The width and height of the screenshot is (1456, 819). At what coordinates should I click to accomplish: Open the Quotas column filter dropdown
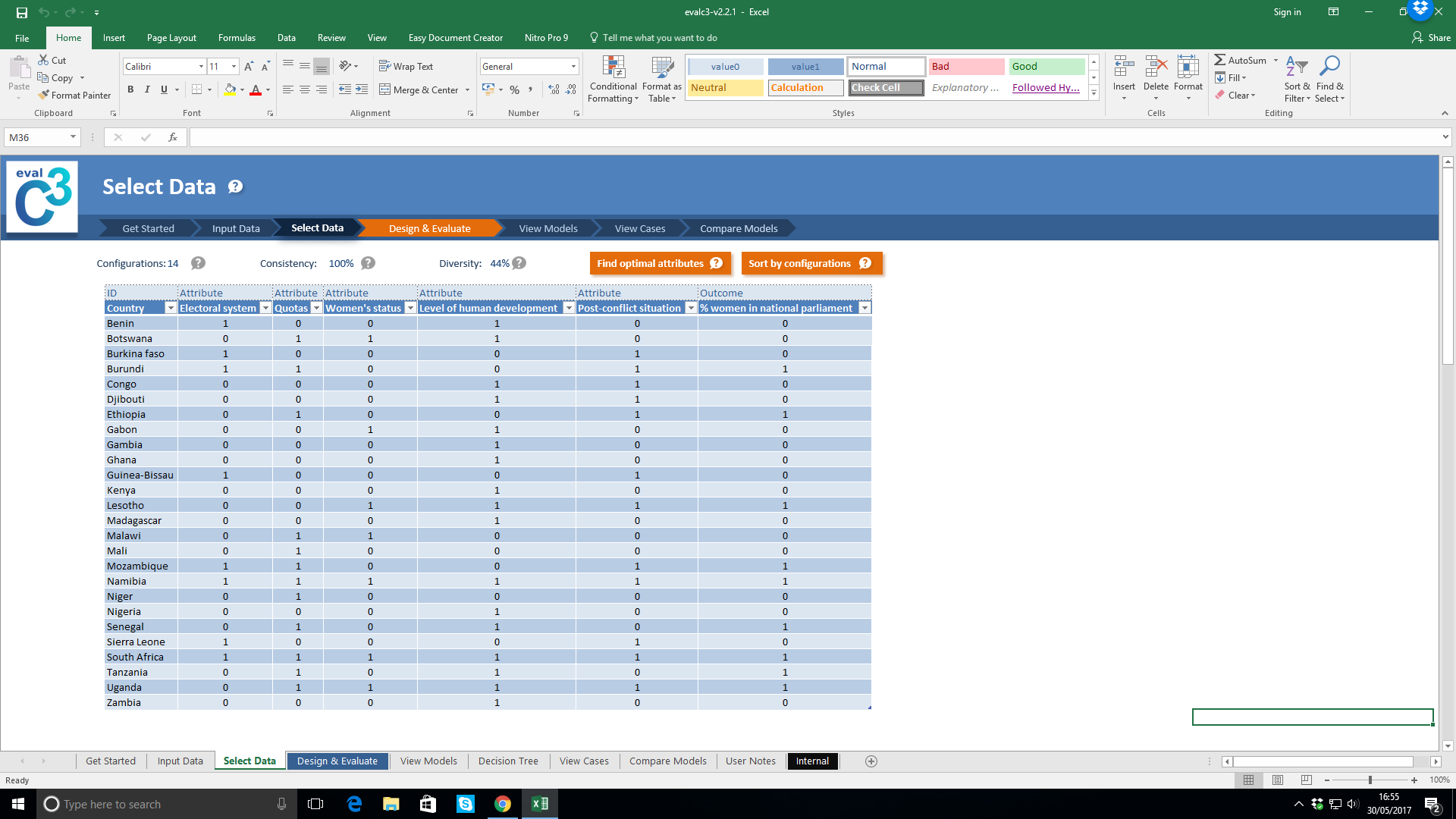(x=316, y=308)
